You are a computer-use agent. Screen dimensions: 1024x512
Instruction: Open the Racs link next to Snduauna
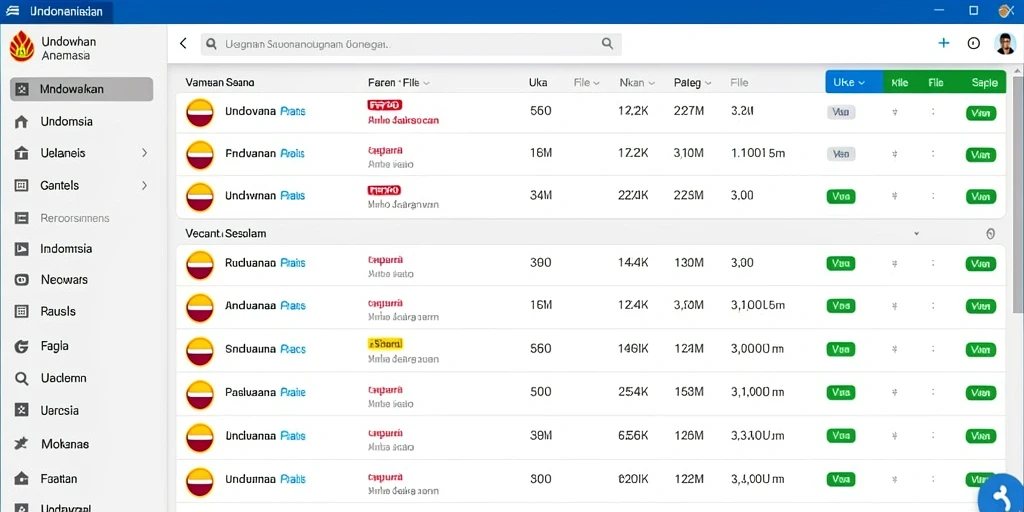(292, 349)
